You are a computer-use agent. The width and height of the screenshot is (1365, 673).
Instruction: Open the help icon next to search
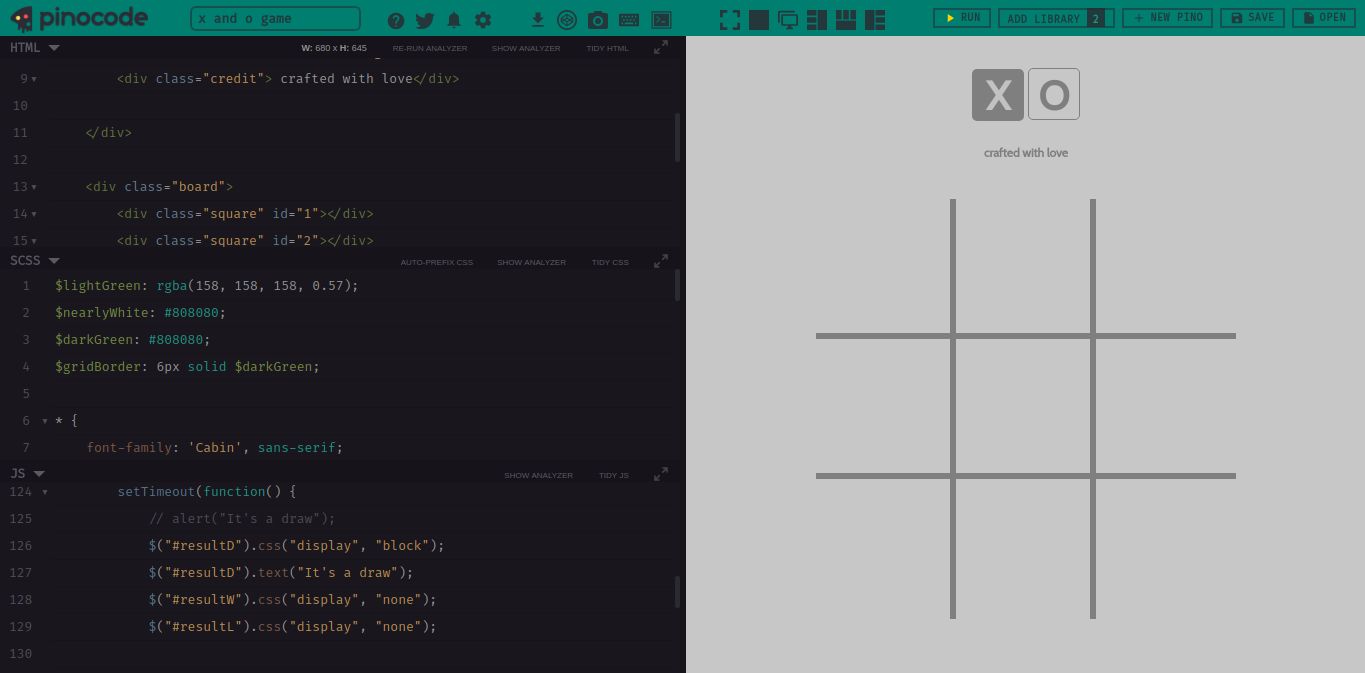pos(397,19)
